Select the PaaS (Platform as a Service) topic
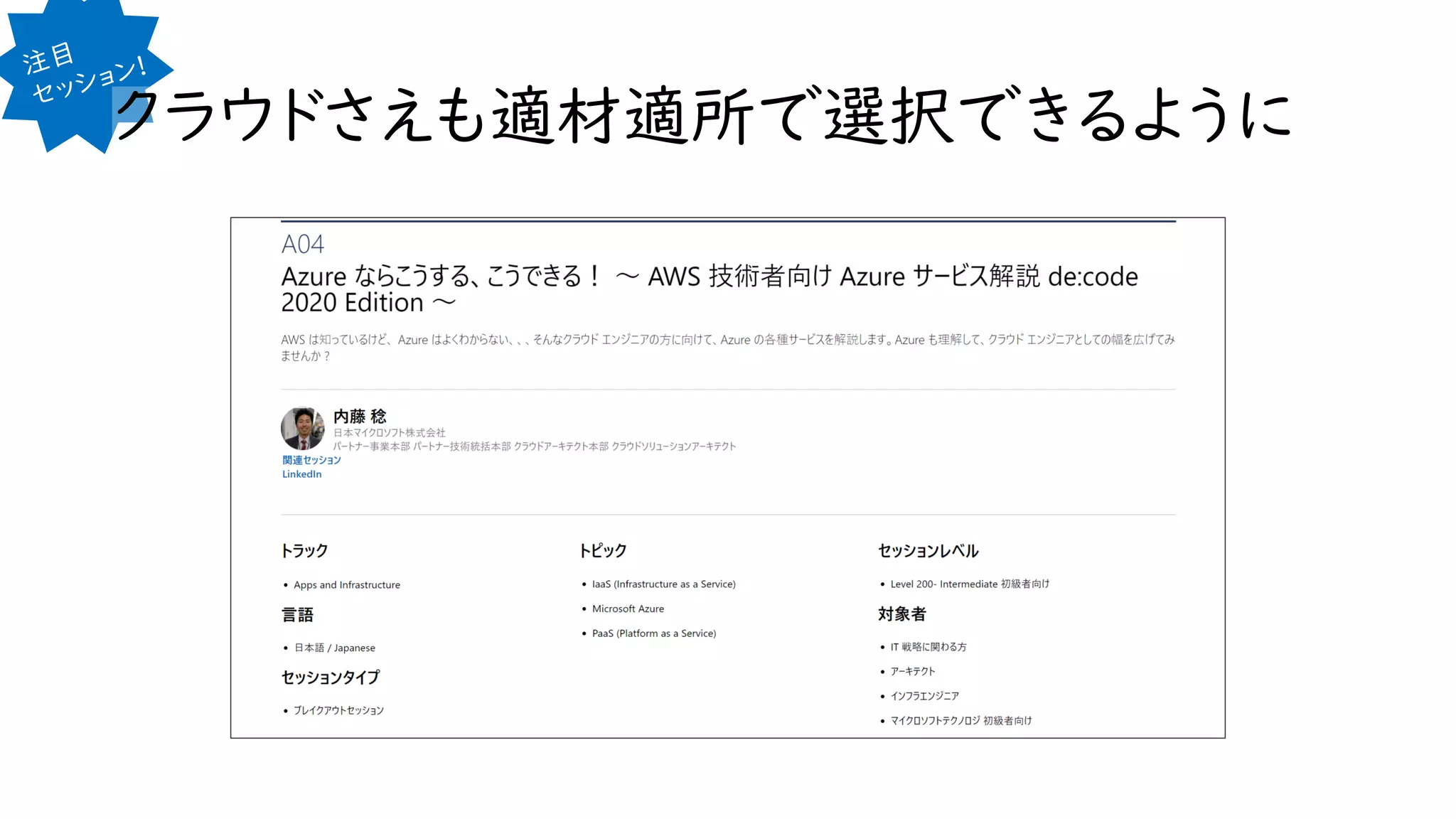Screen dimensions: 1456x819 coord(654,633)
